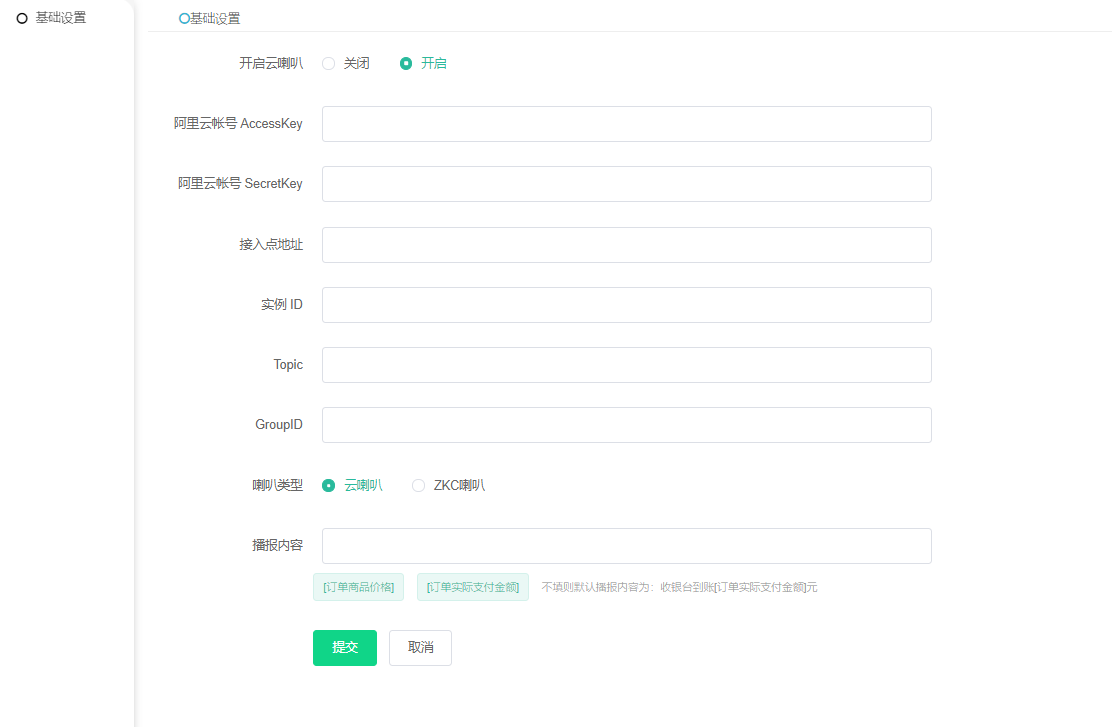
Task: Focus the GroupID input field
Action: point(626,425)
